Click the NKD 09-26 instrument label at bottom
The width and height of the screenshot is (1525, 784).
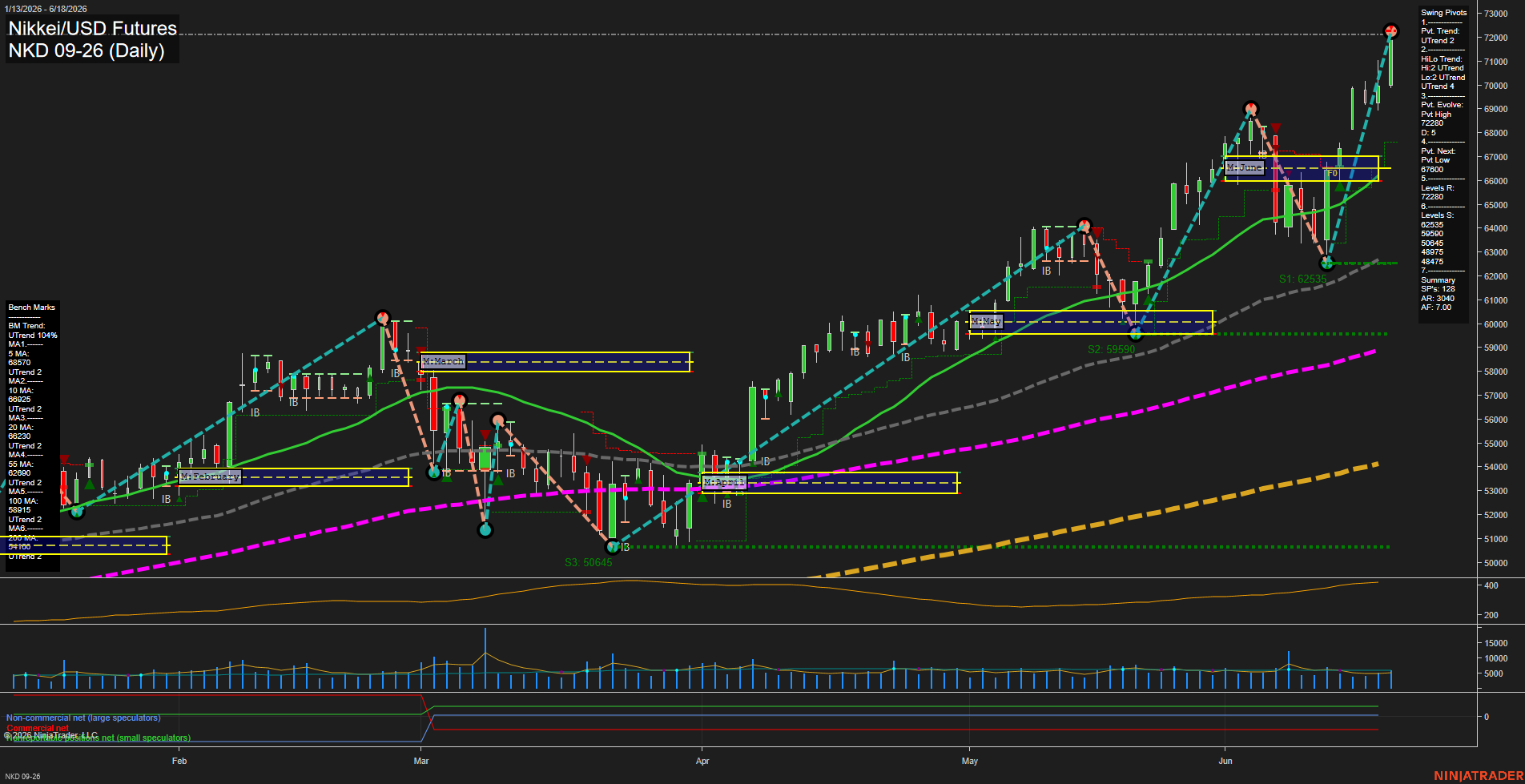point(22,777)
